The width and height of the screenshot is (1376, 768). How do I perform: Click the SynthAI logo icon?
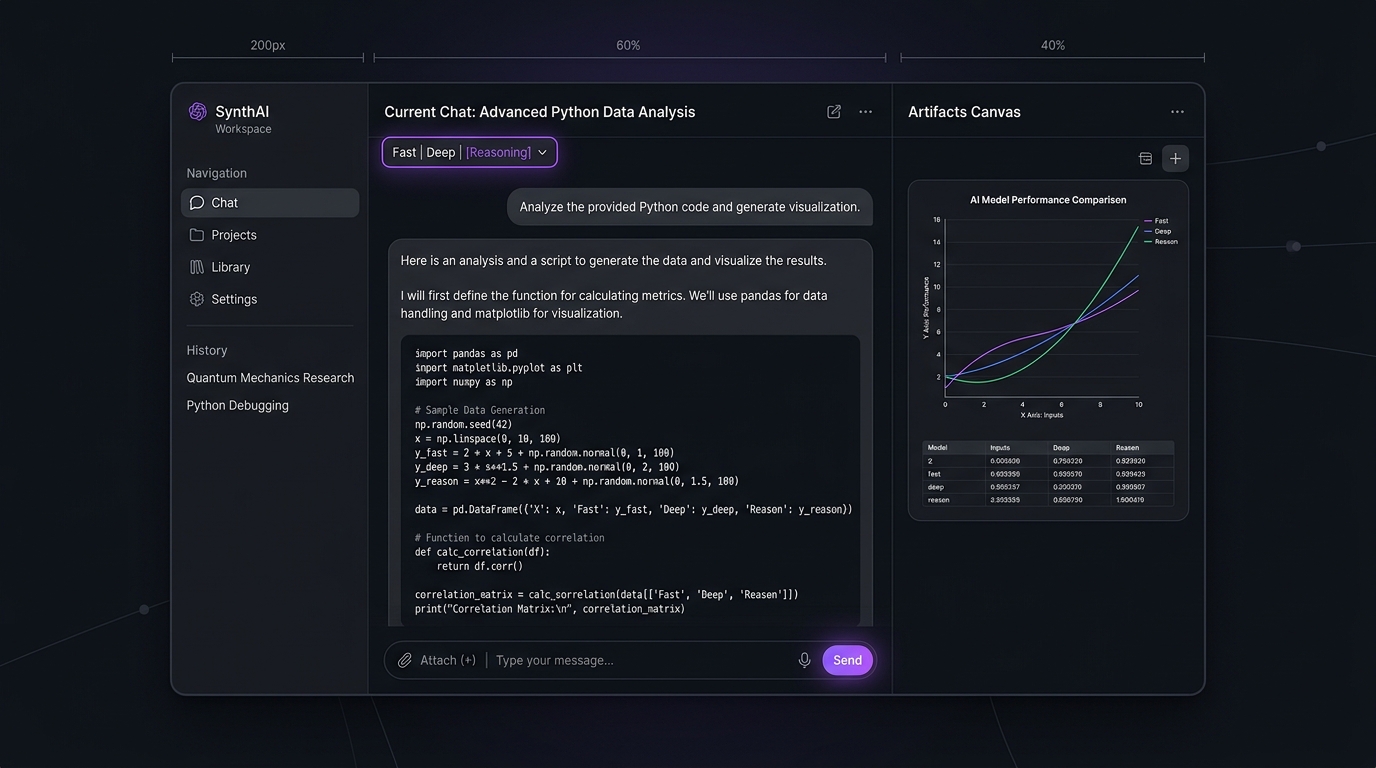click(197, 112)
